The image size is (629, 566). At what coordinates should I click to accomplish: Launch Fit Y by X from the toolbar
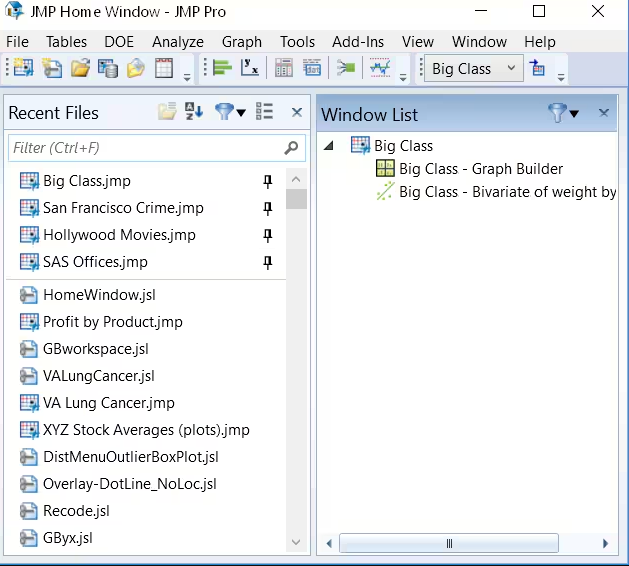point(250,68)
